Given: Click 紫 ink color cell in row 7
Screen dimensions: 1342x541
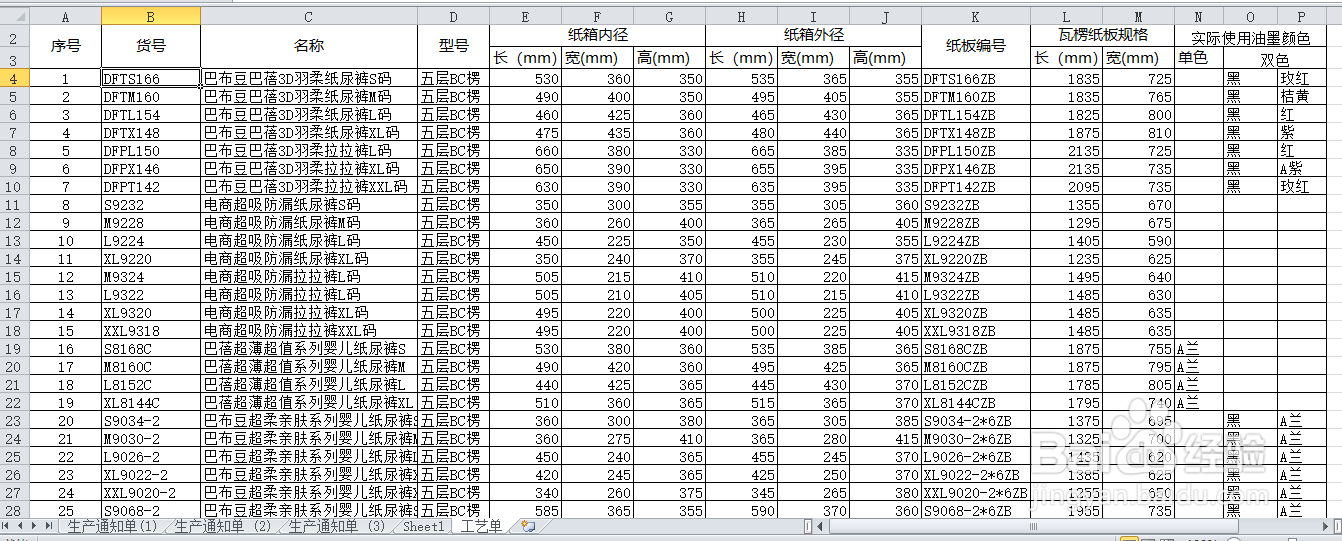Looking at the screenshot, I should (1300, 132).
